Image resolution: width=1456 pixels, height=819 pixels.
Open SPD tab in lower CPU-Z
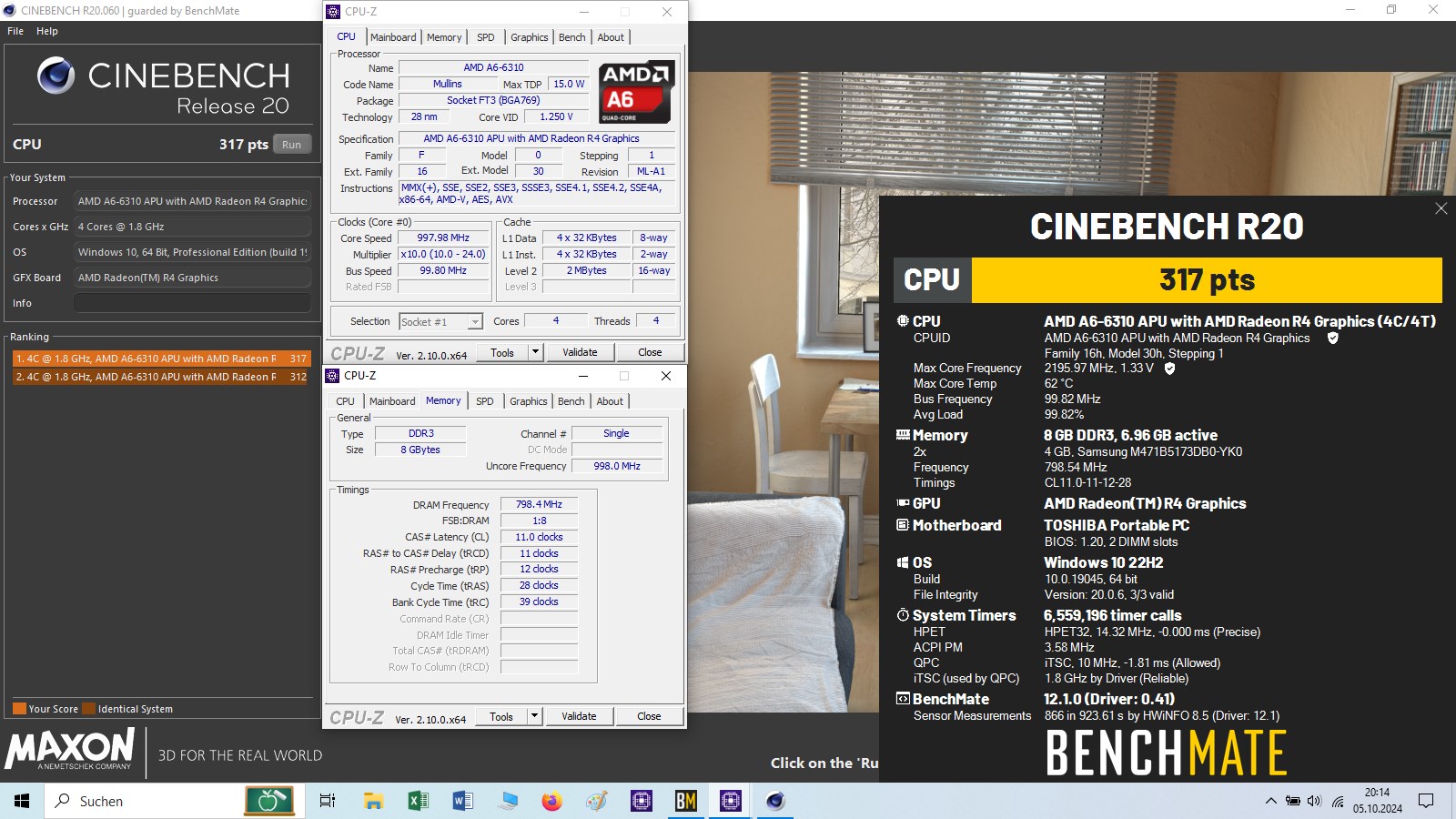[x=485, y=401]
